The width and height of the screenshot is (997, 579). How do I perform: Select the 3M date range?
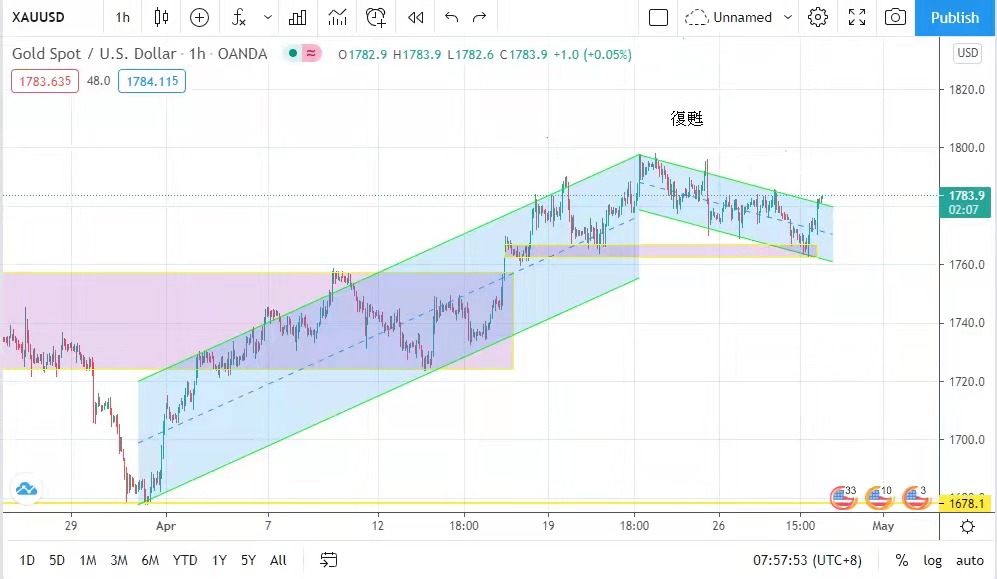[x=118, y=560]
